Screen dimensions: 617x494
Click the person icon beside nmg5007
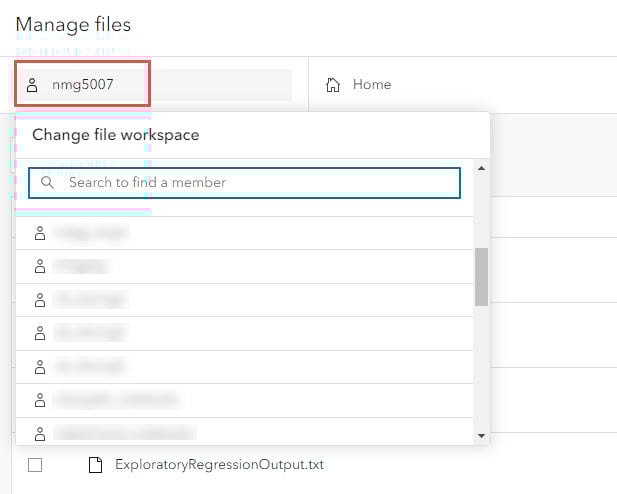[32, 85]
